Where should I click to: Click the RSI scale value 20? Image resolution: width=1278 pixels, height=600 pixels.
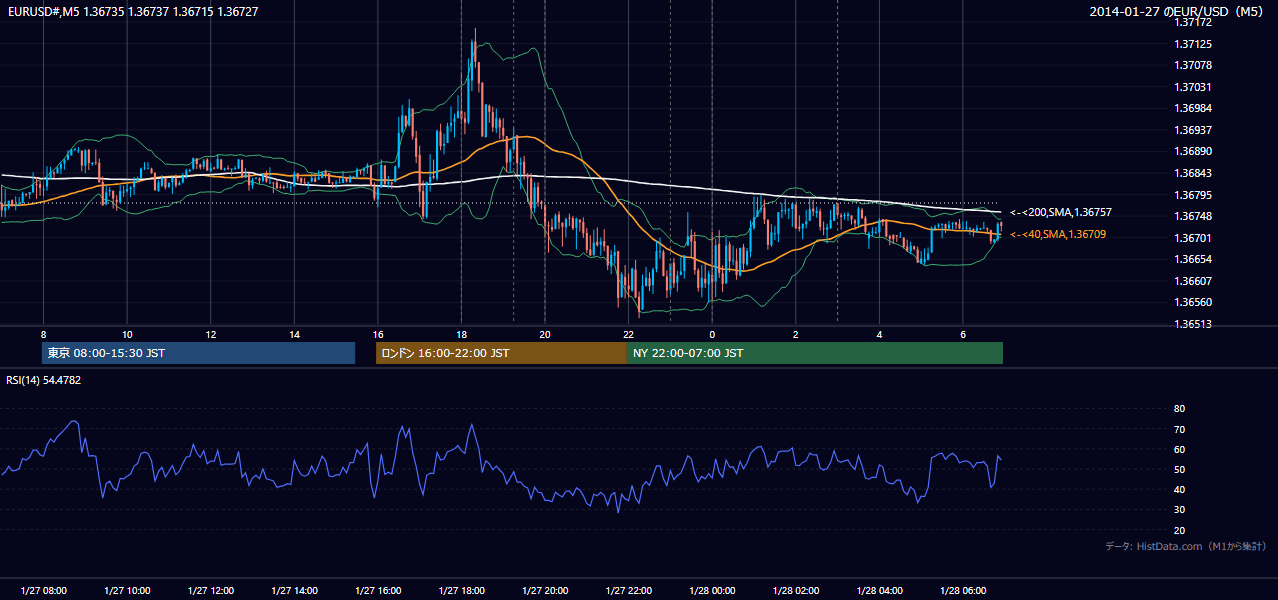pos(1179,530)
